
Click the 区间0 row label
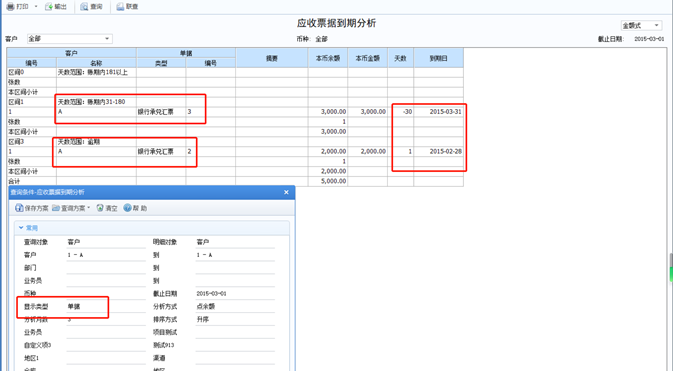point(16,72)
